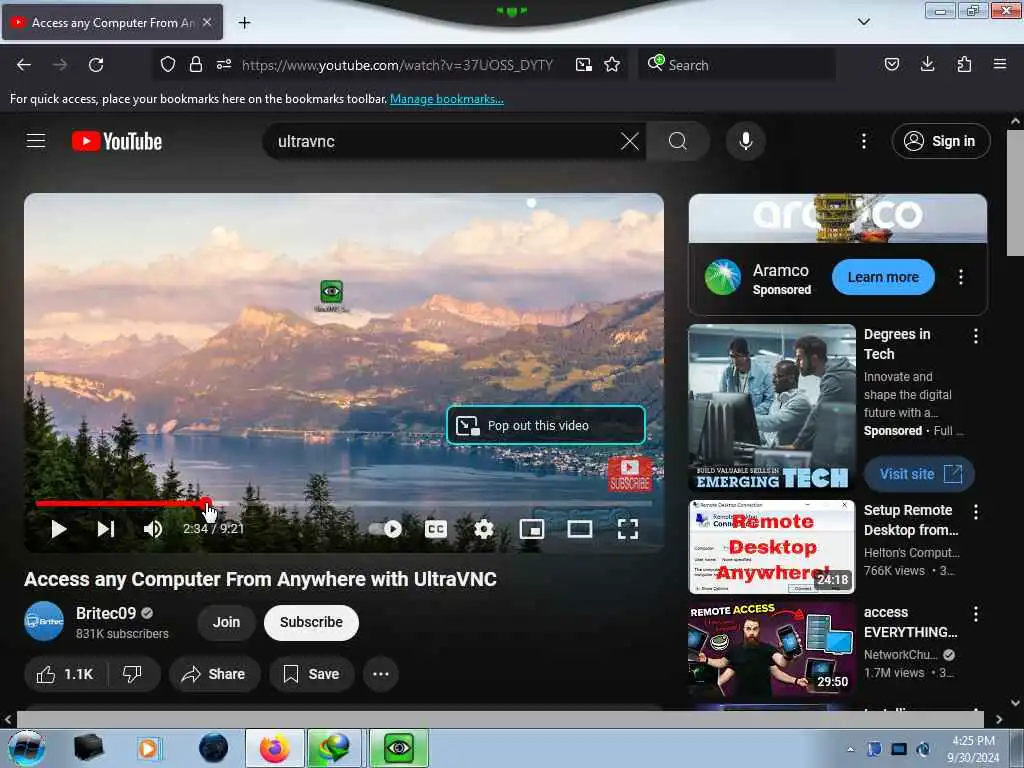Click the Subscribe watermark in video
Screen dimensions: 1024x768
630,475
